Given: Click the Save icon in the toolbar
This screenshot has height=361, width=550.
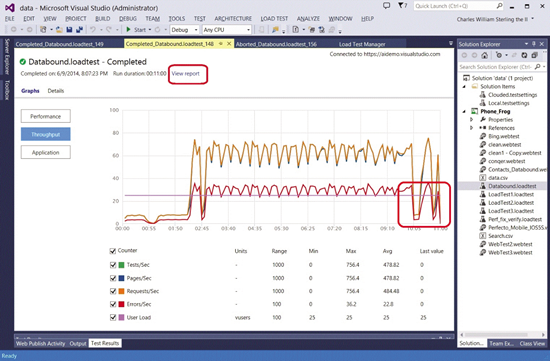Looking at the screenshot, I should [69, 30].
